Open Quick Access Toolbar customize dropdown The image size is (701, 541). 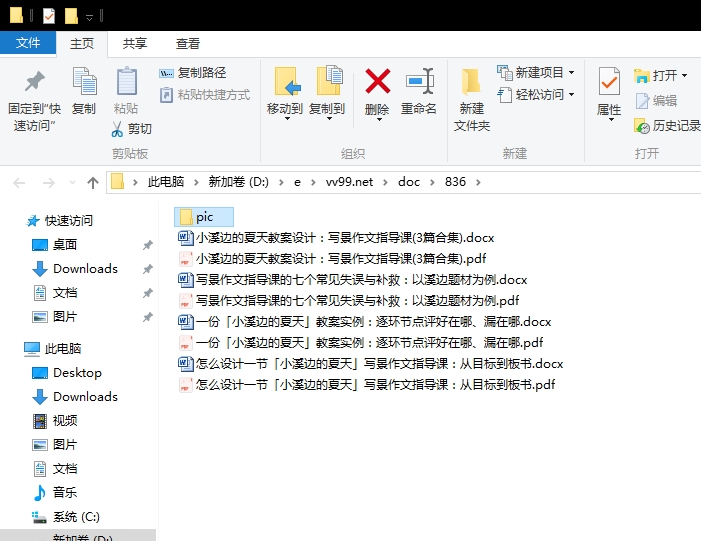(x=89, y=17)
